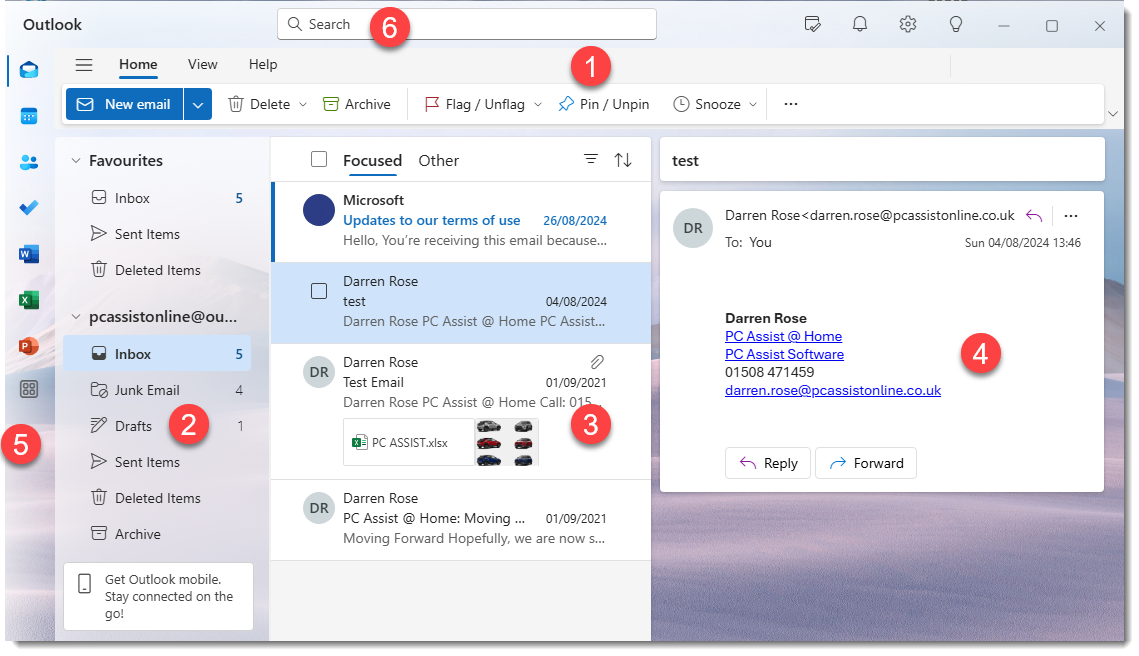Open the Calendar from the left sidebar

click(28, 116)
